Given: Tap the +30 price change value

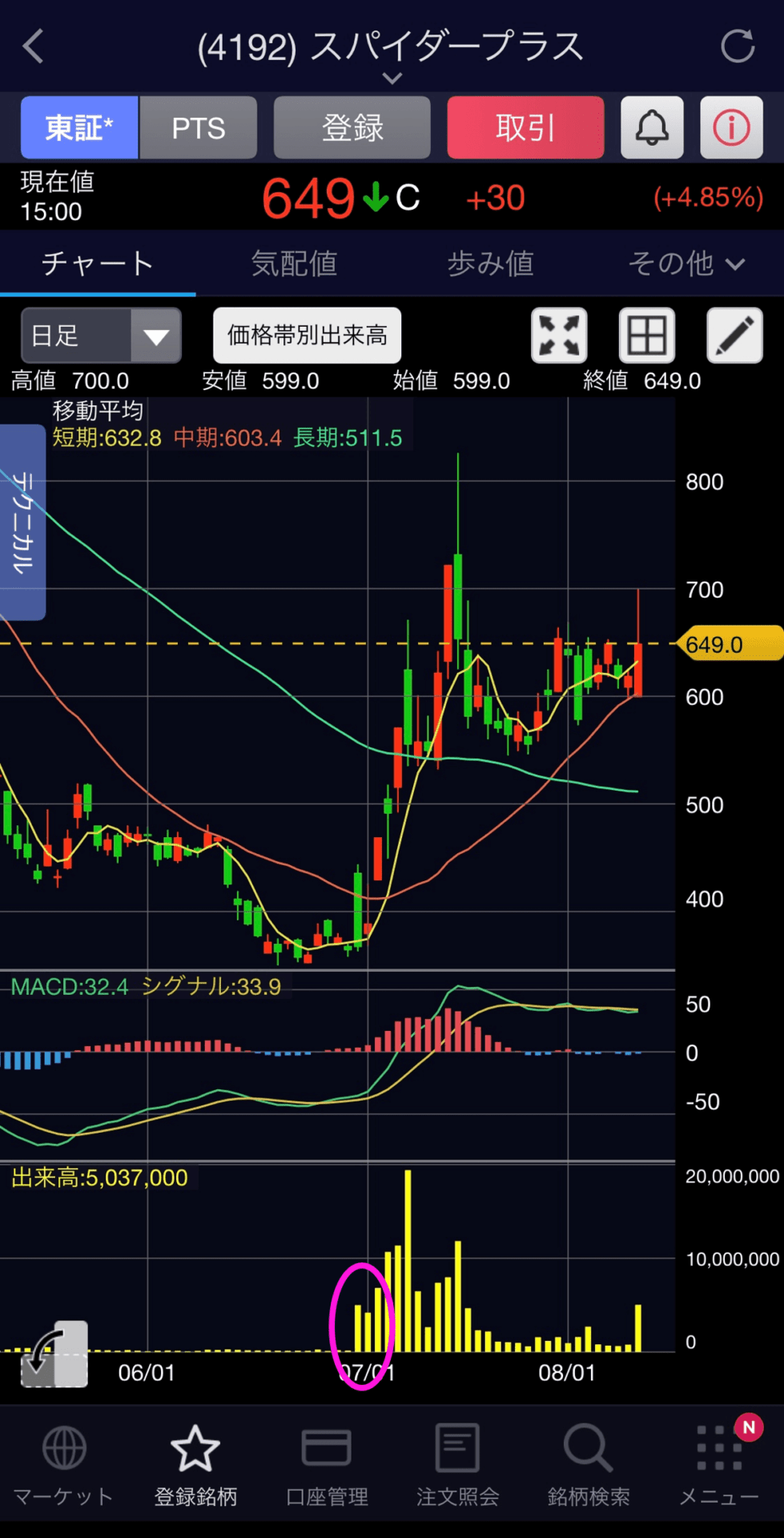Looking at the screenshot, I should 496,198.
